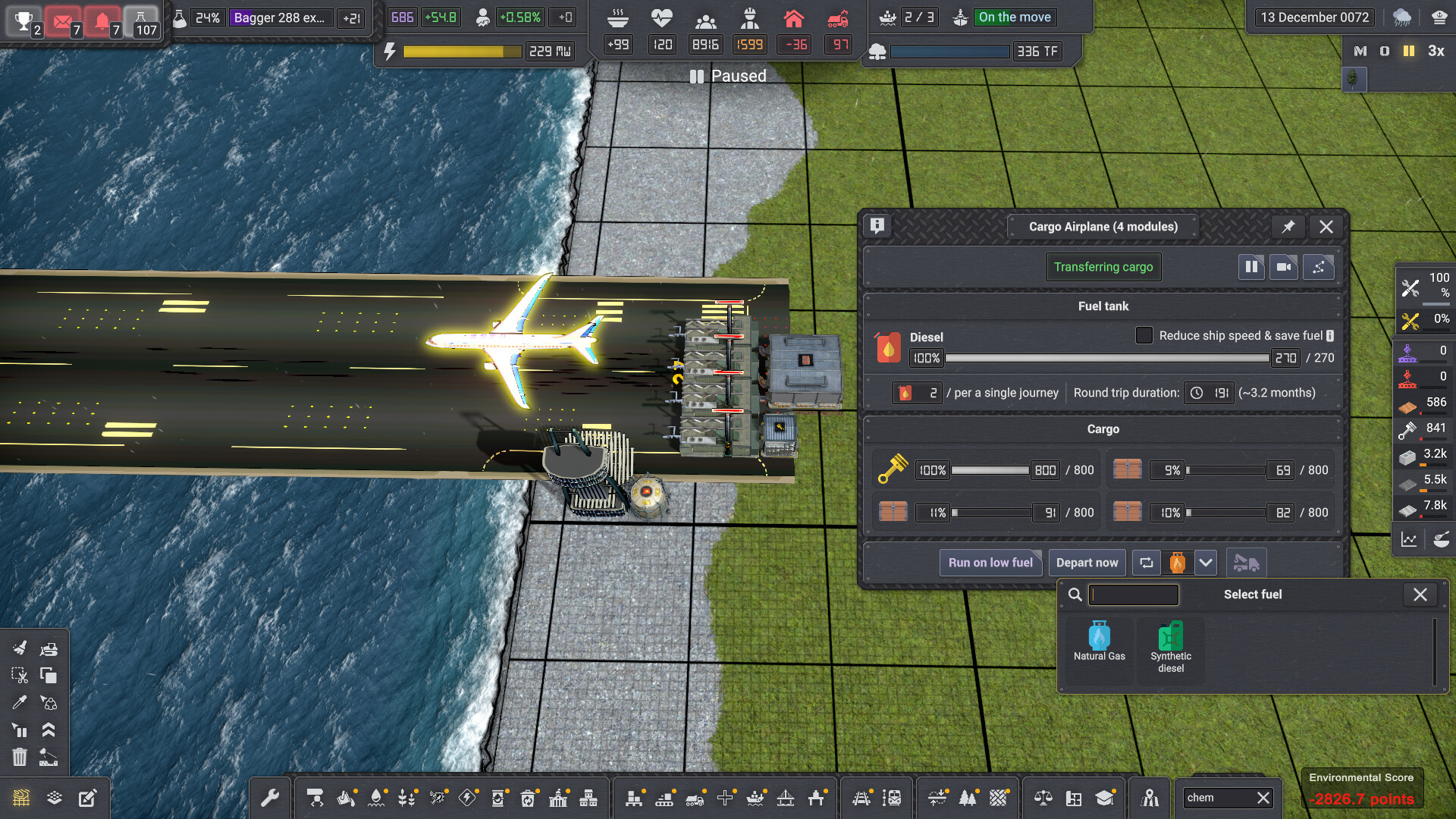Open the On the move ship status
Viewport: 1456px width, 819px height.
(1015, 17)
